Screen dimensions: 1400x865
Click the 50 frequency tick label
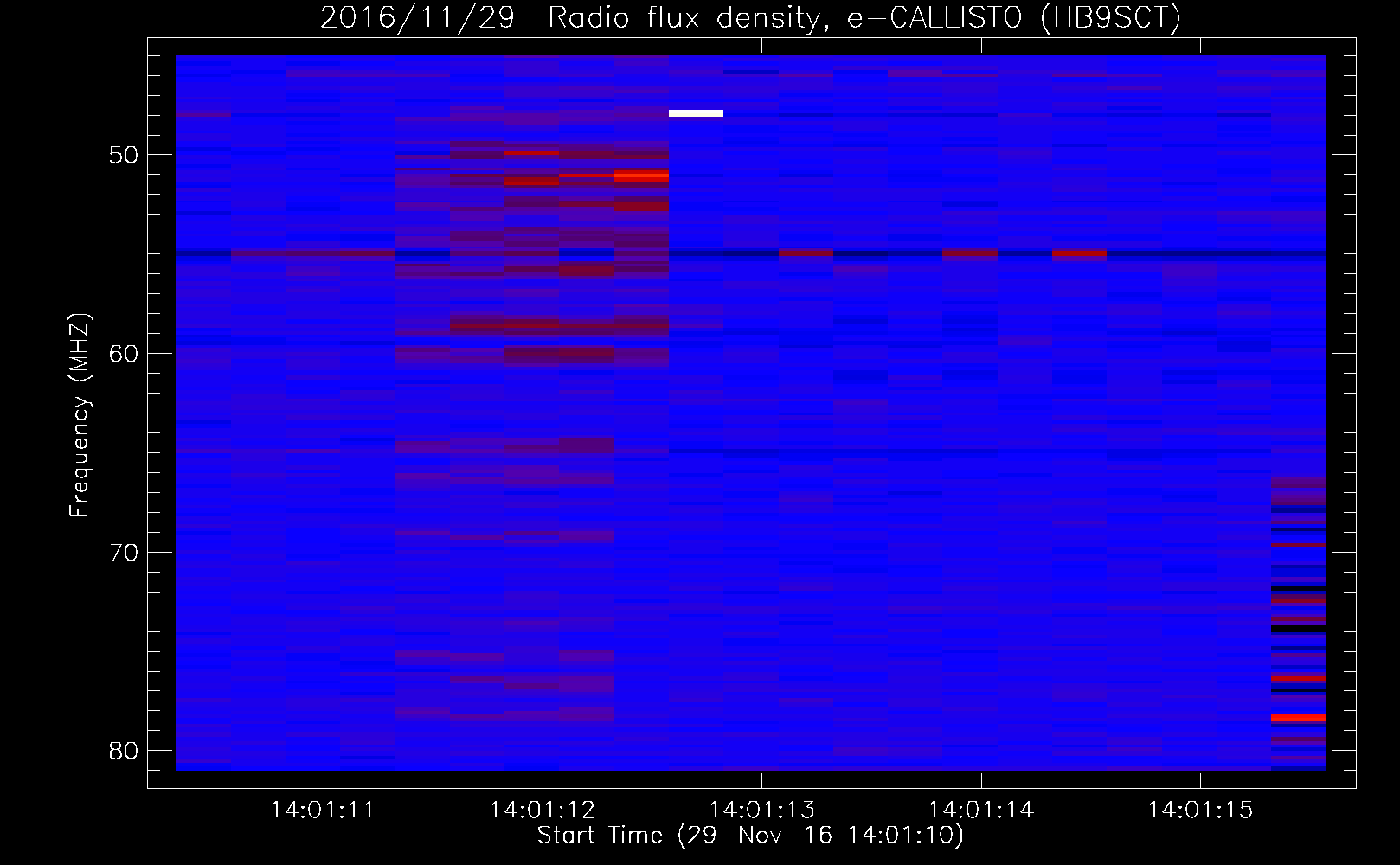coord(124,155)
